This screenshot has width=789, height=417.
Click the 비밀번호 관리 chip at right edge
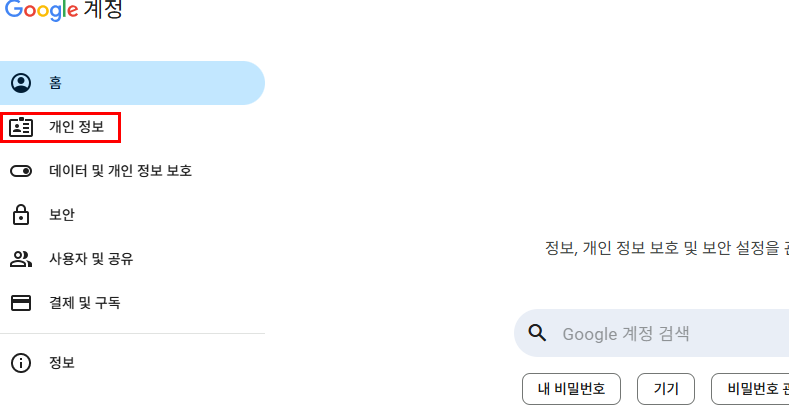point(750,389)
